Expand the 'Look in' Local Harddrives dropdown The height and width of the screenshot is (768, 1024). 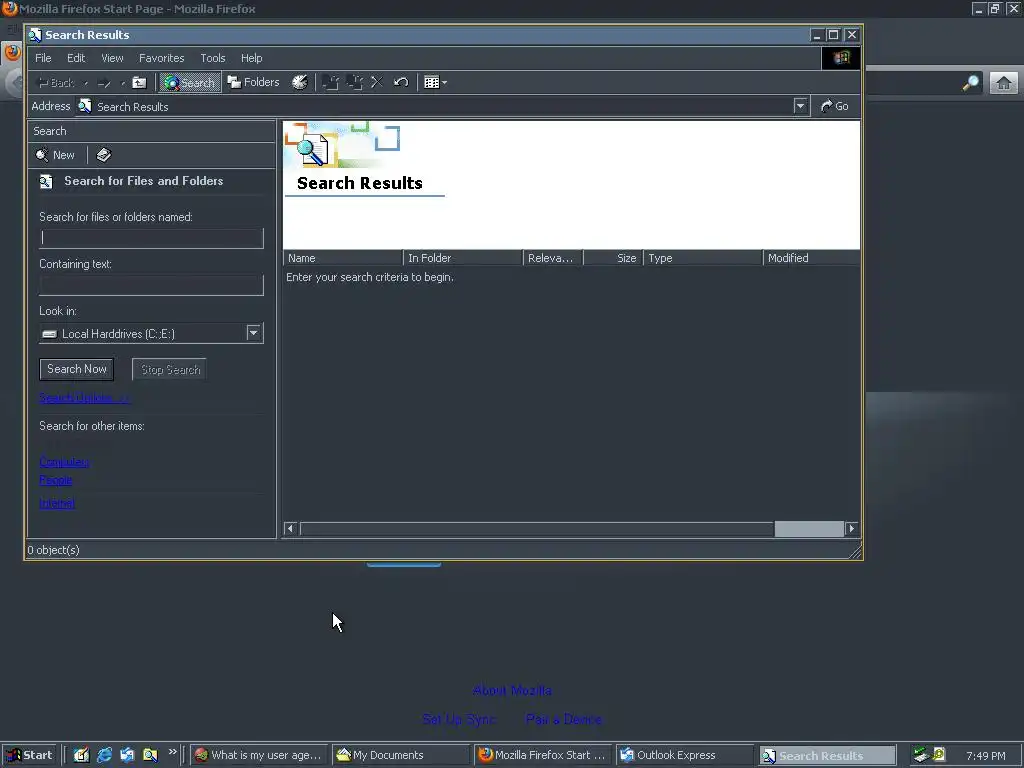pos(253,333)
